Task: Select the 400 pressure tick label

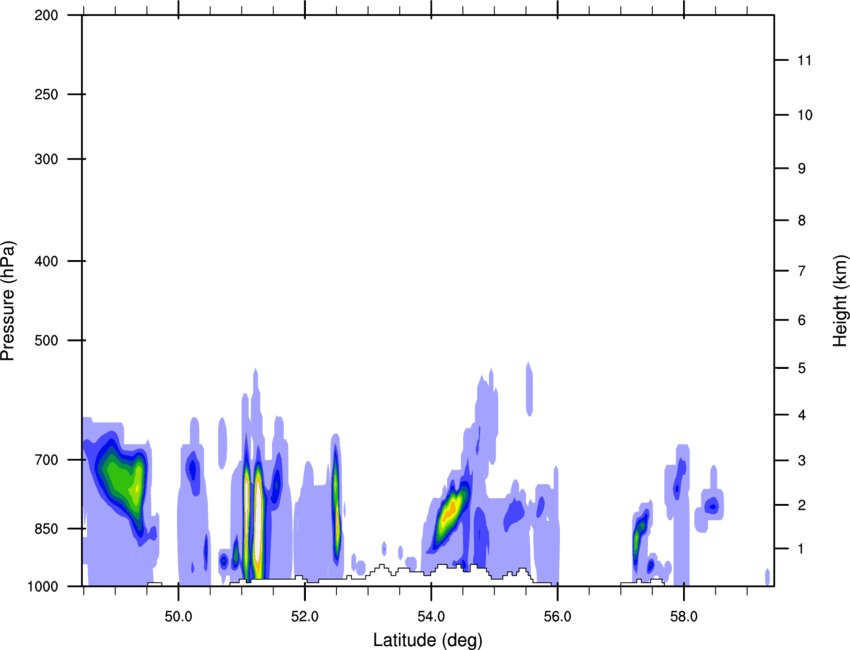Action: [x=46, y=261]
